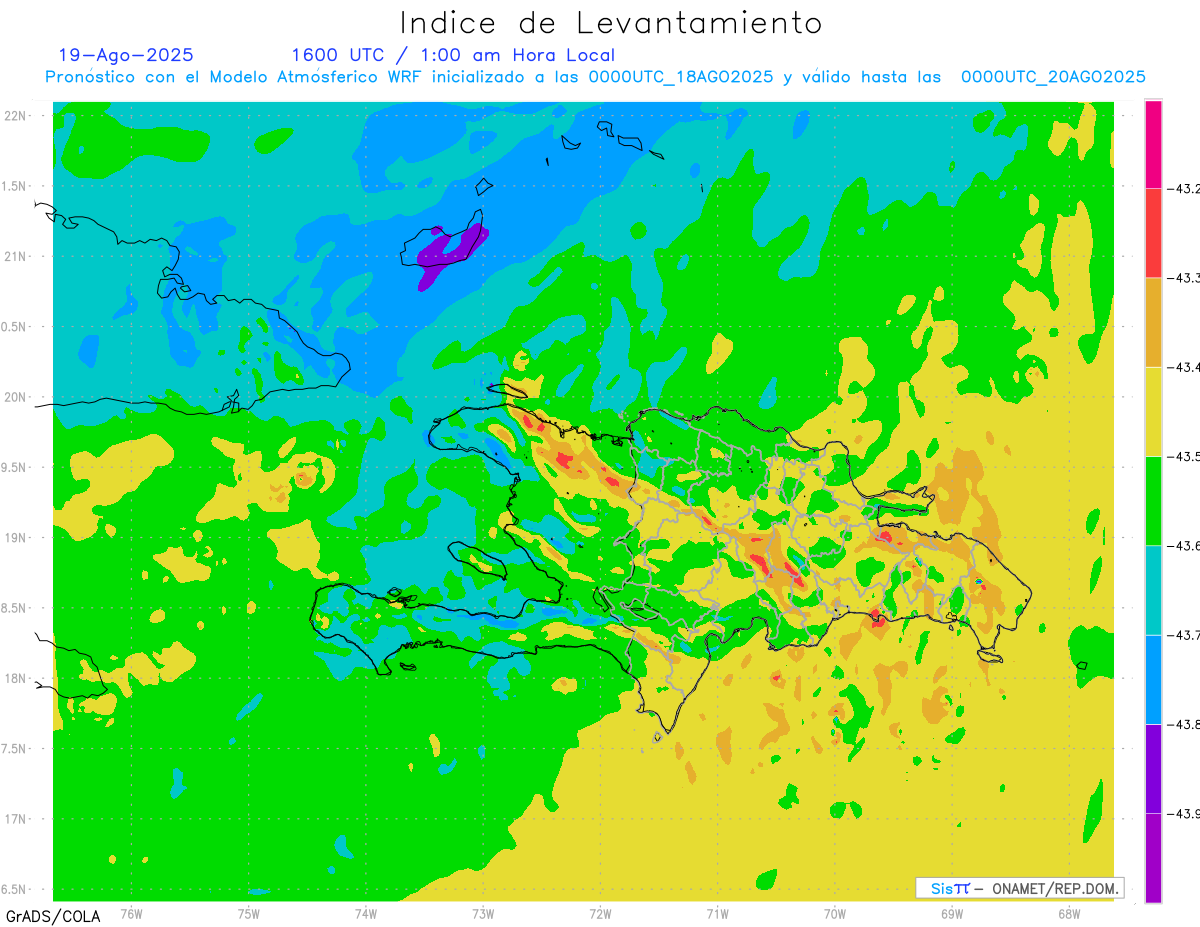Select the '-43.3' color legend value
Viewport: 1200px width, 927px height.
tap(1184, 278)
